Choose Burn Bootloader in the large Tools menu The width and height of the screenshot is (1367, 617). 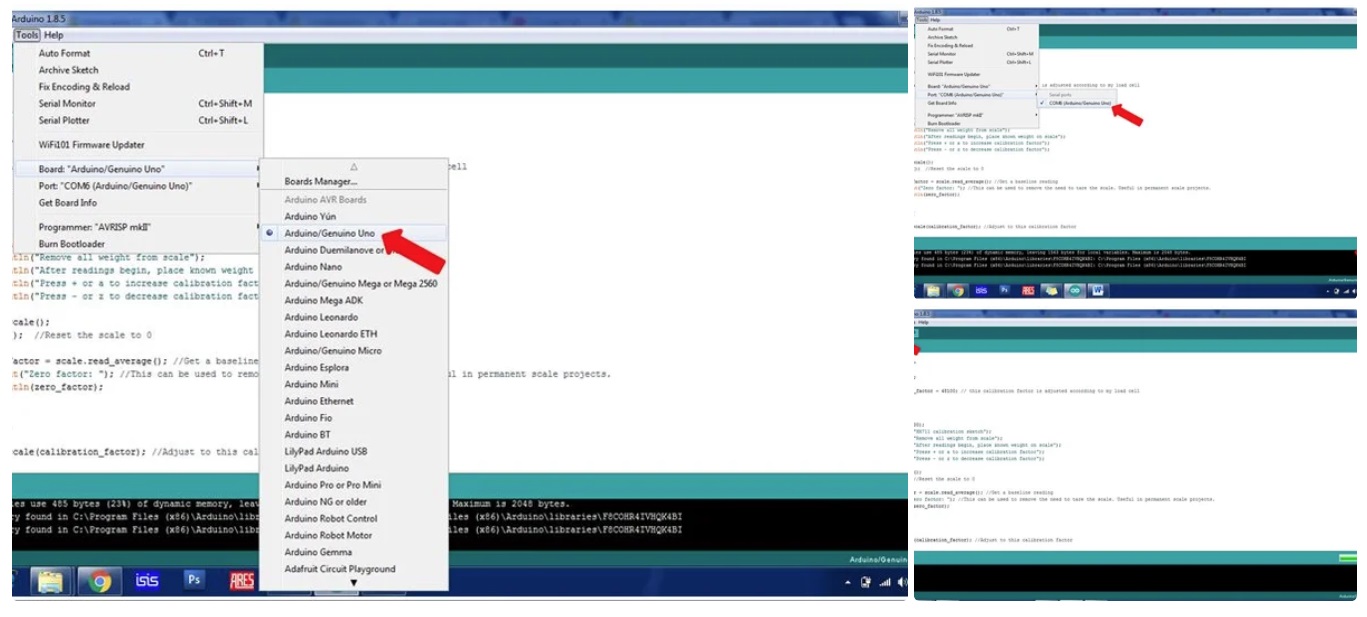tap(138, 244)
